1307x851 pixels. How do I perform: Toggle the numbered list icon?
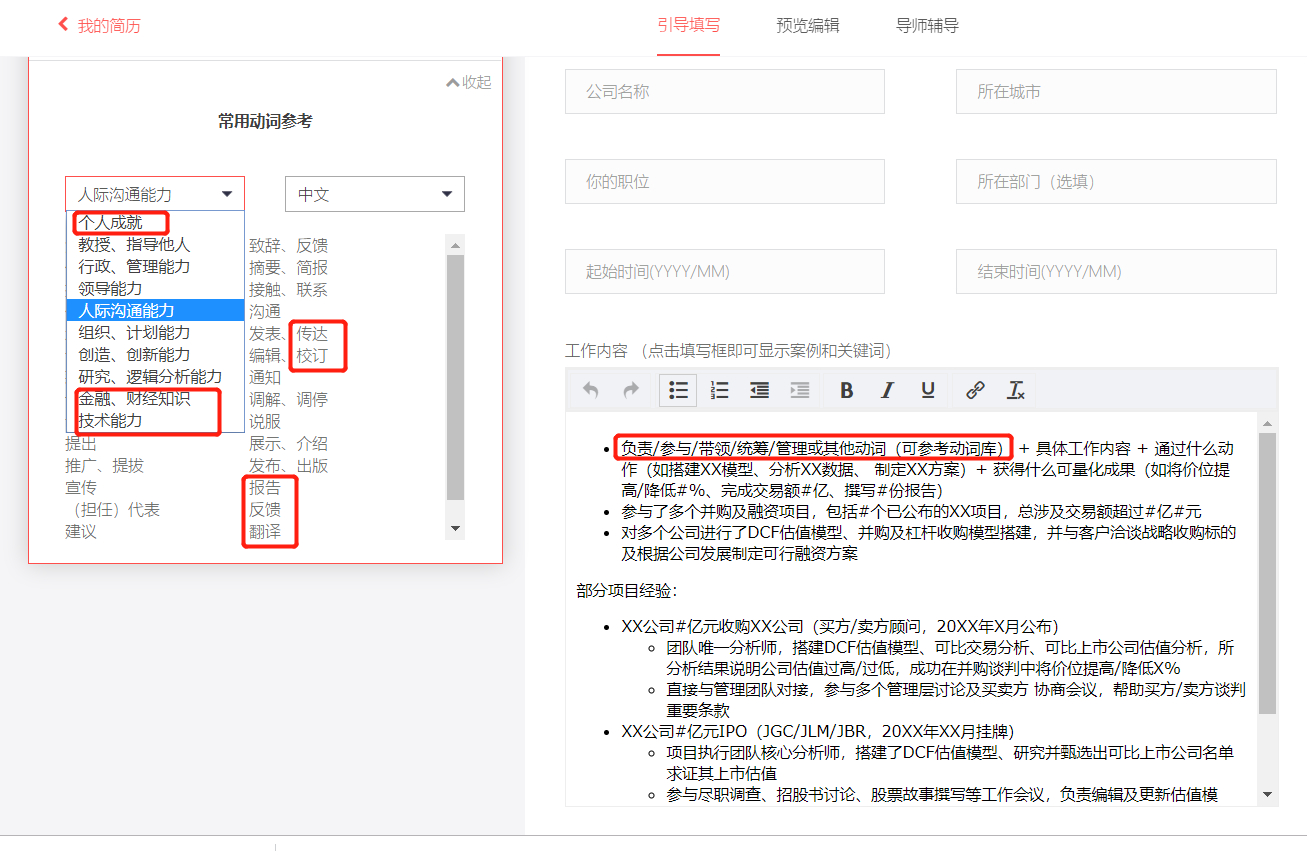(719, 390)
